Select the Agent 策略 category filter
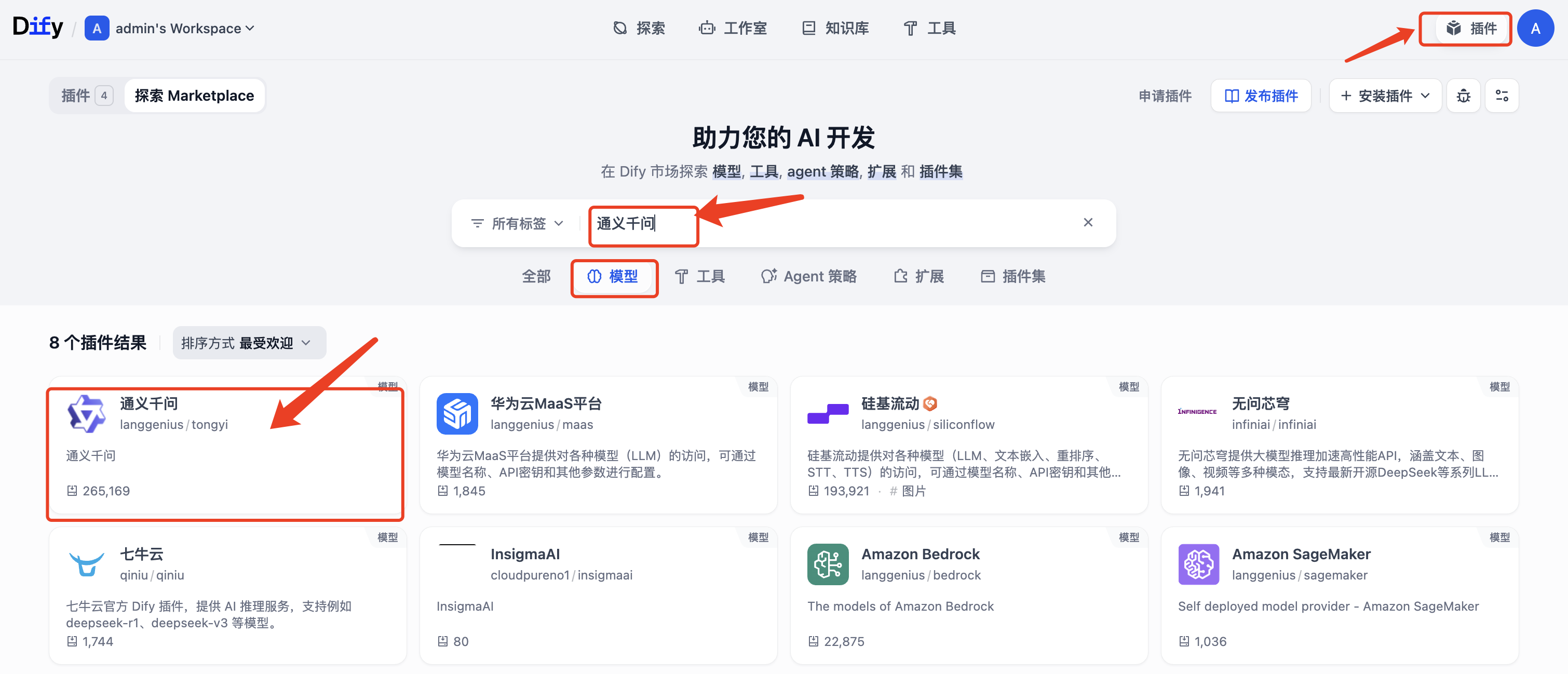 point(809,276)
